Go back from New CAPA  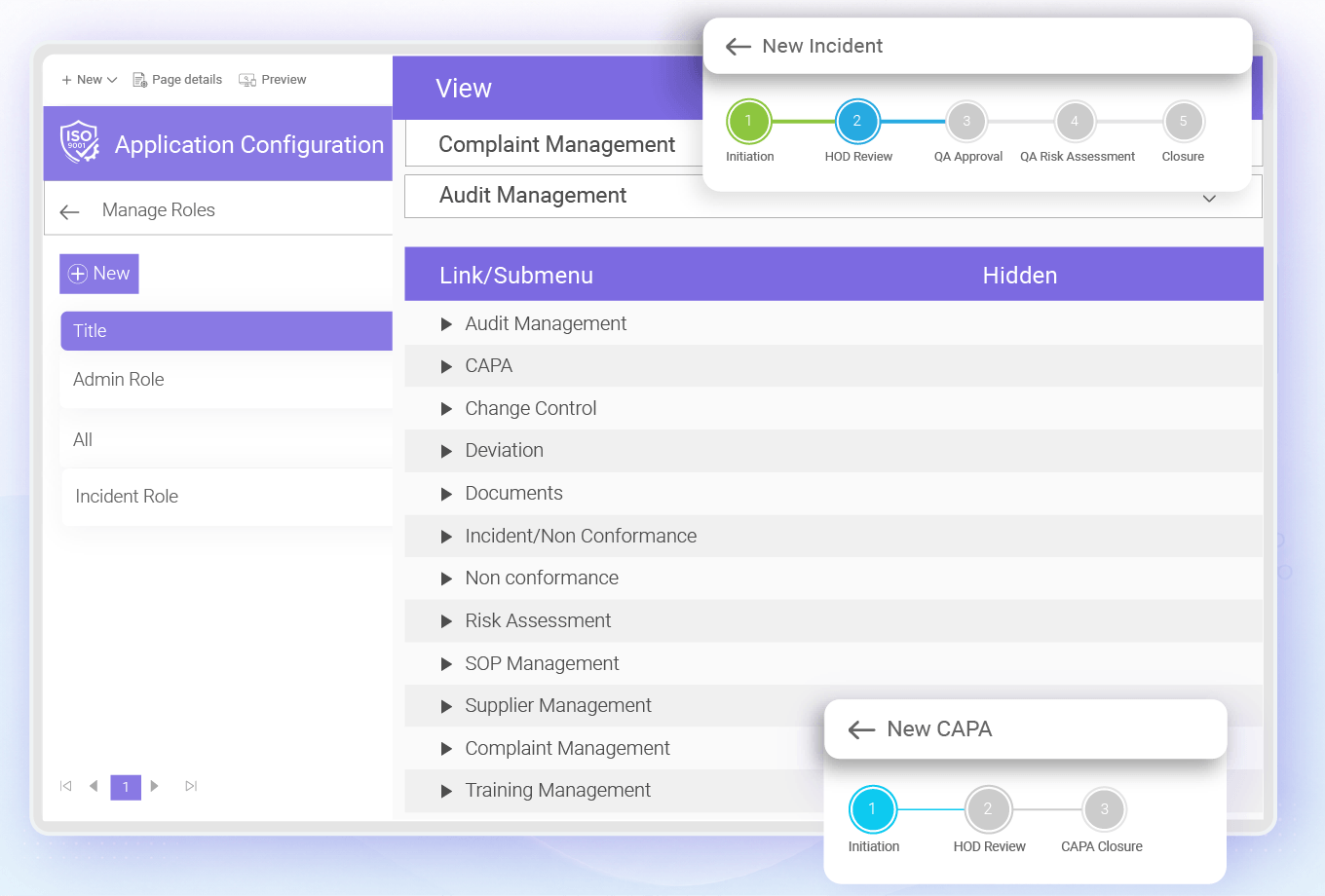861,729
